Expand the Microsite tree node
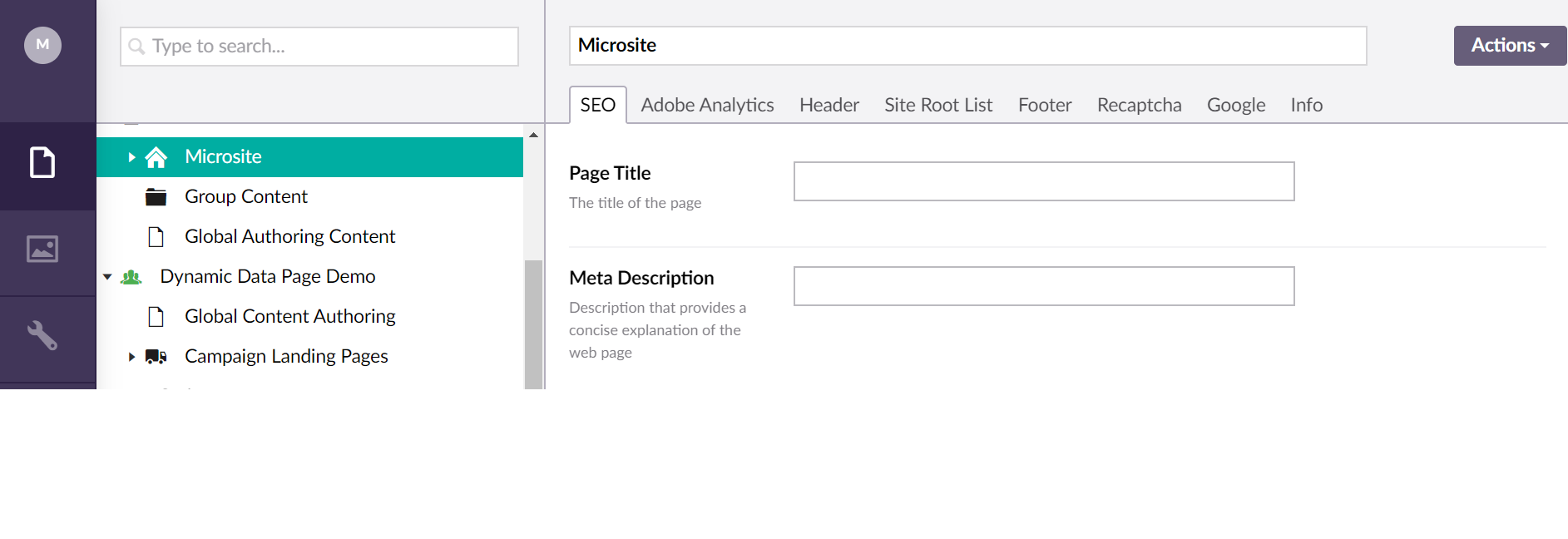 click(x=131, y=157)
